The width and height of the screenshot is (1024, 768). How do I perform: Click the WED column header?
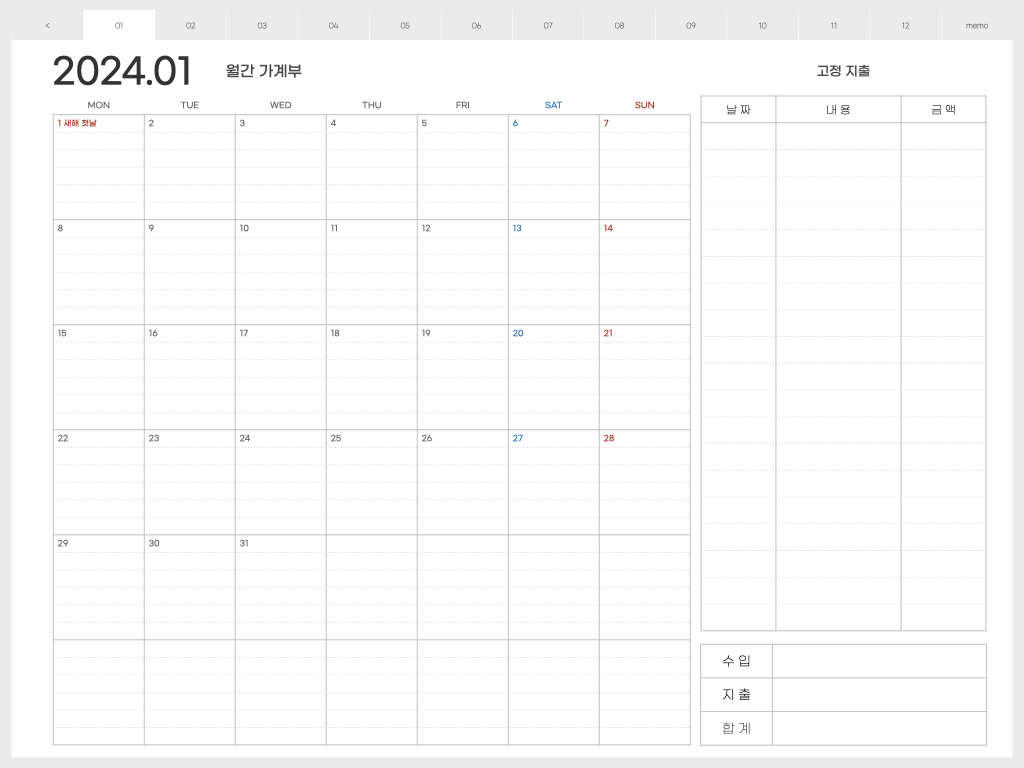(x=281, y=104)
